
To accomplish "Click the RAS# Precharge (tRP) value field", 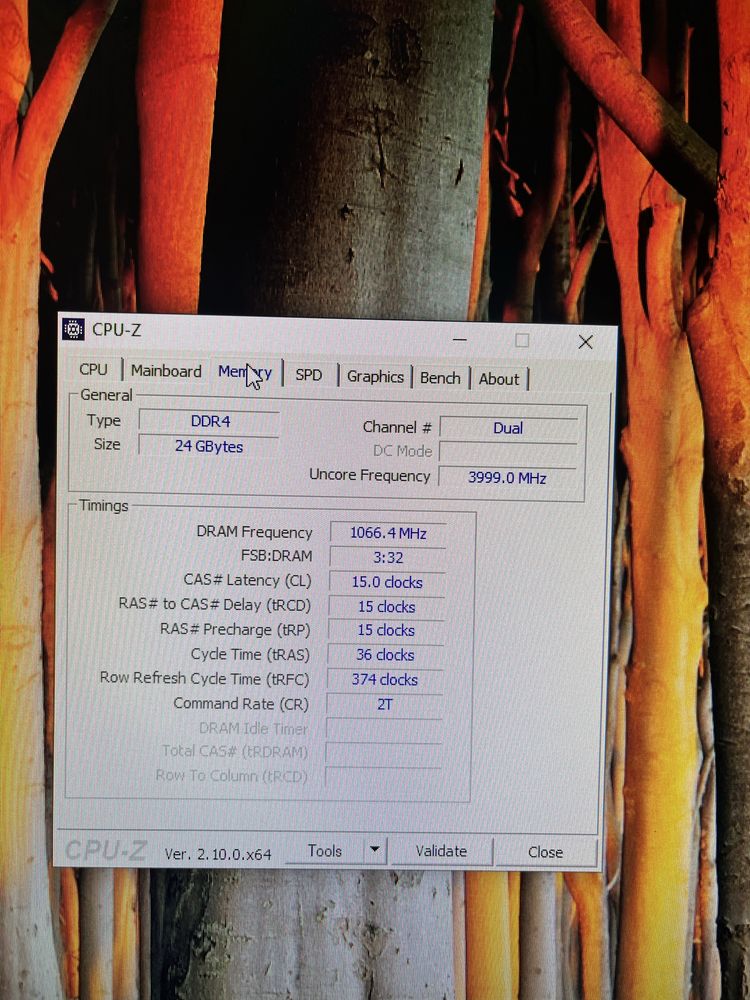I will click(x=386, y=630).
